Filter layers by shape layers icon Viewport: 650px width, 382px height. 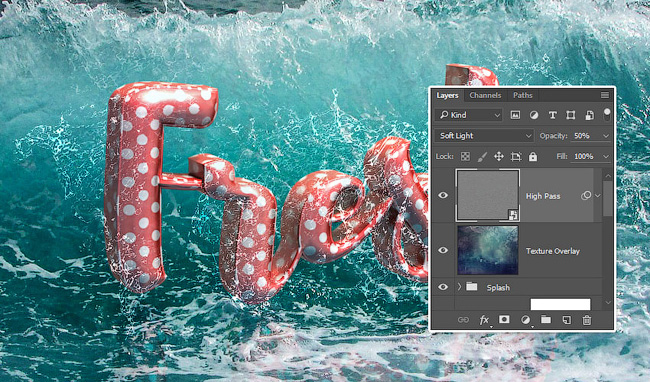click(x=571, y=115)
